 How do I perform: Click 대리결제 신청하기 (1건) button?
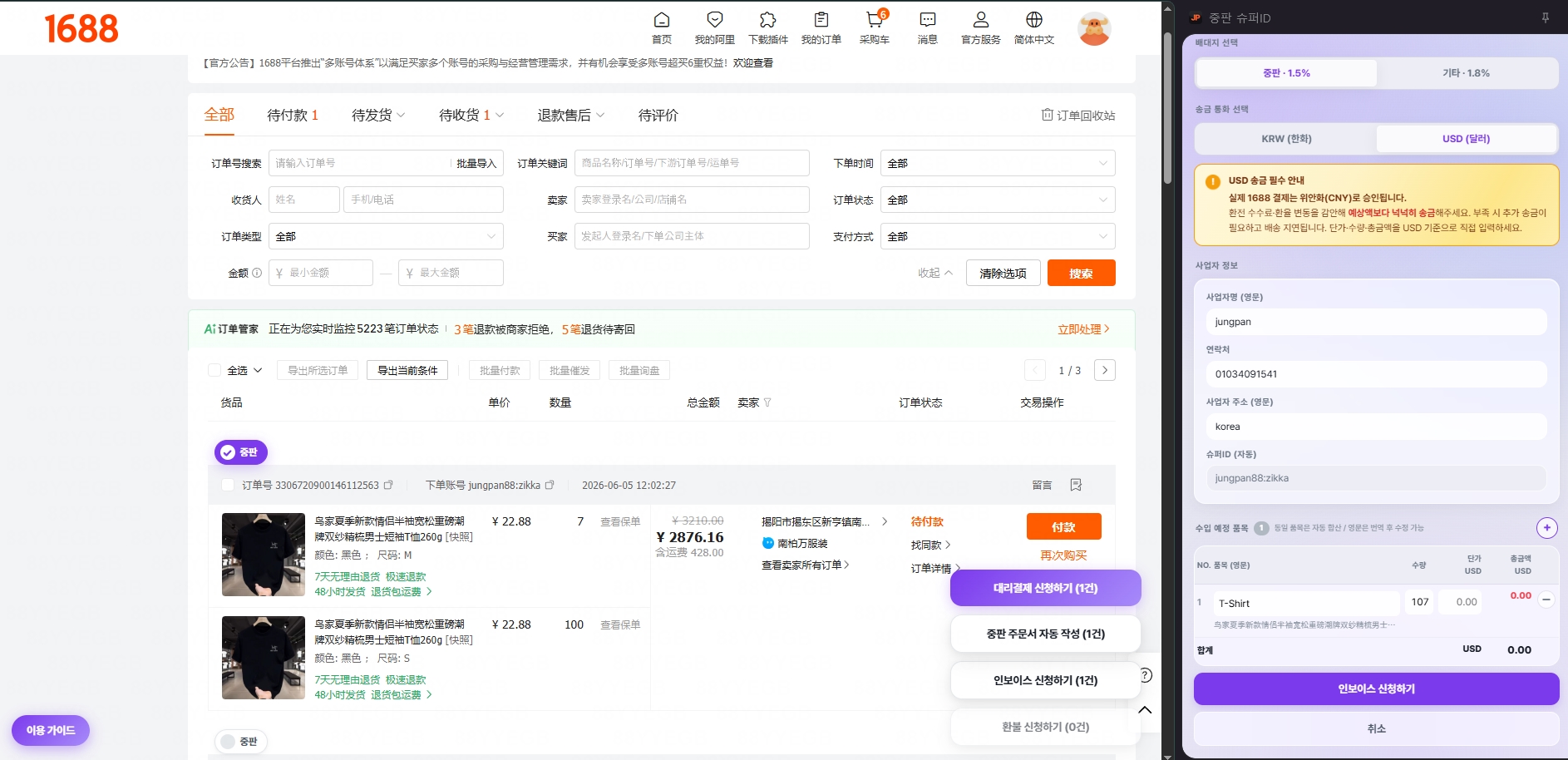point(1045,588)
